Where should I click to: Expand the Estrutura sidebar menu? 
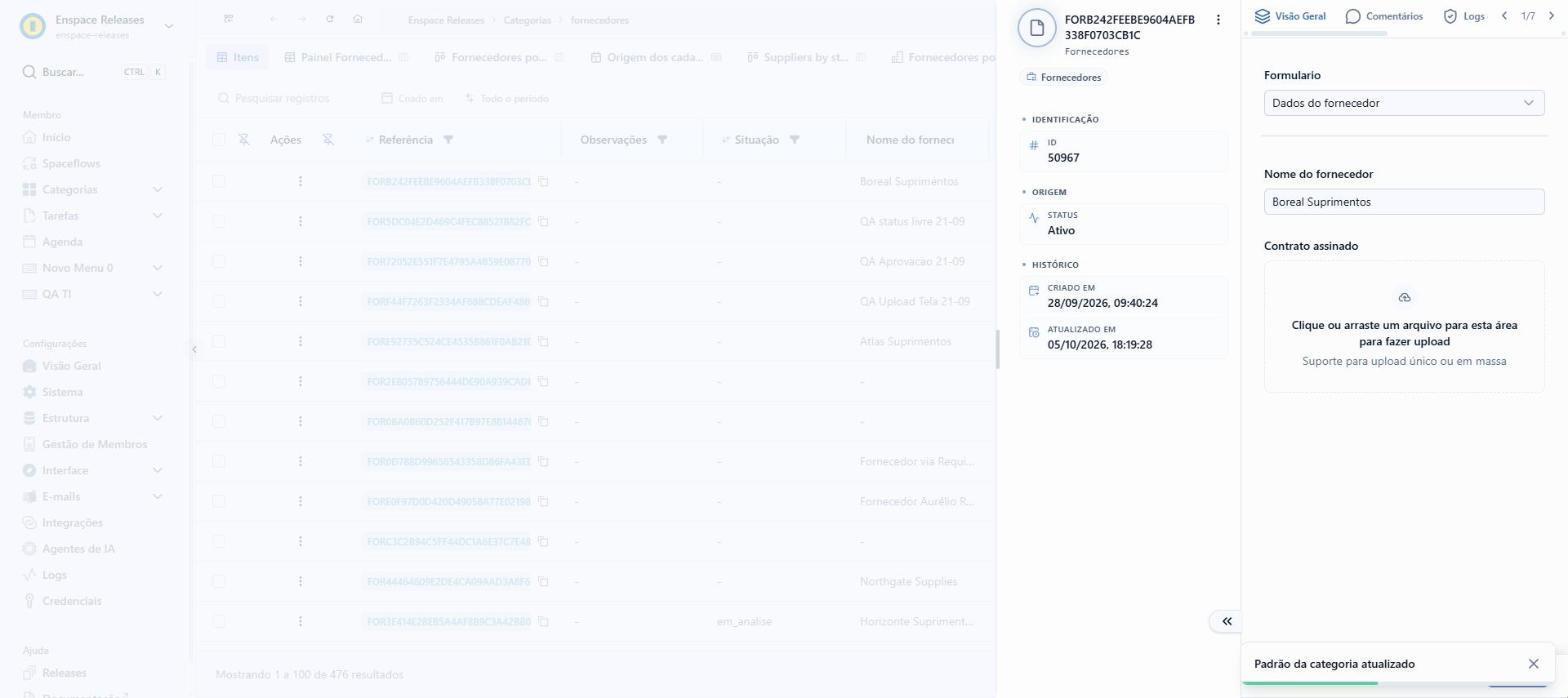158,418
